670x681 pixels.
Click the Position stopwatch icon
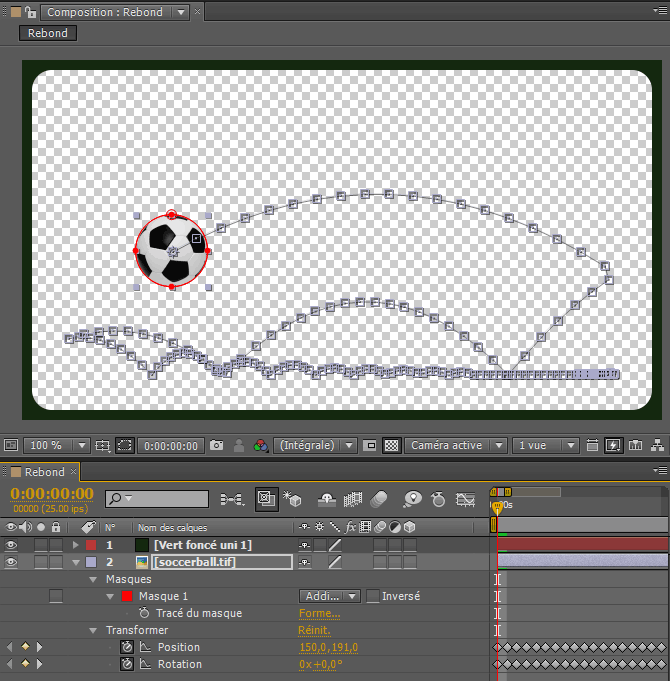click(127, 647)
